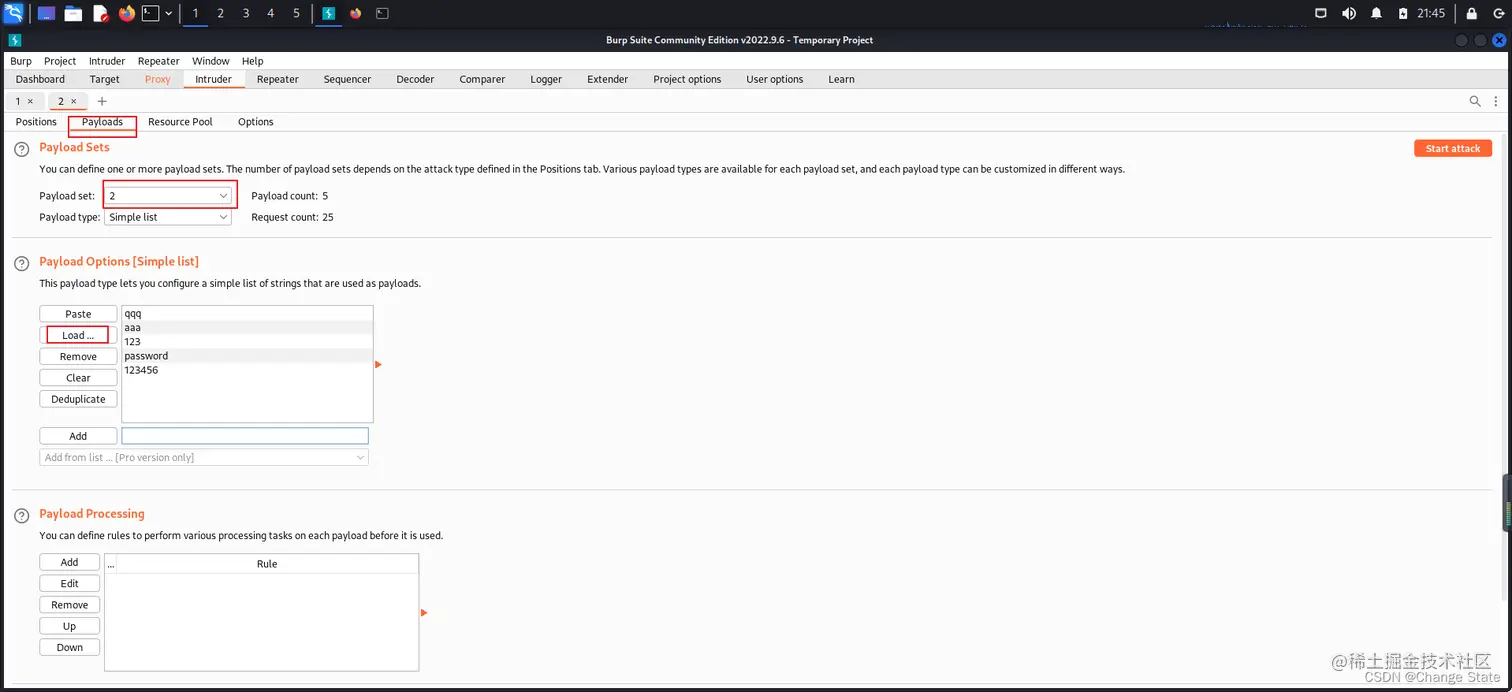Click the Paste button
The image size is (1512, 692).
pos(78,314)
